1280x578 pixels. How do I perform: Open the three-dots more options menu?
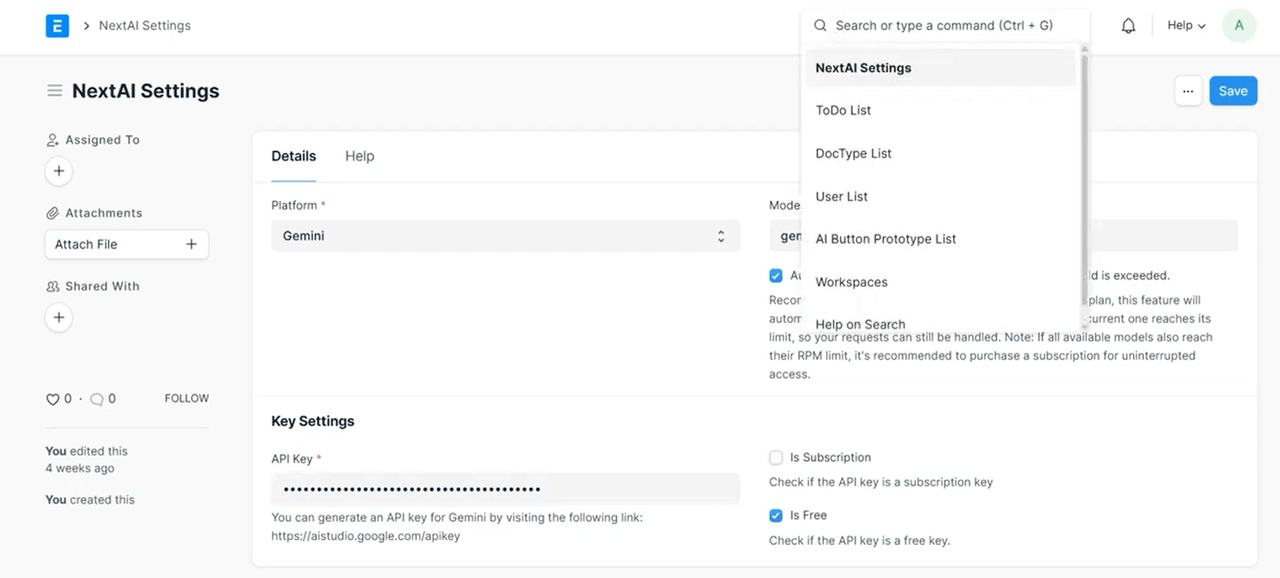pos(1187,91)
